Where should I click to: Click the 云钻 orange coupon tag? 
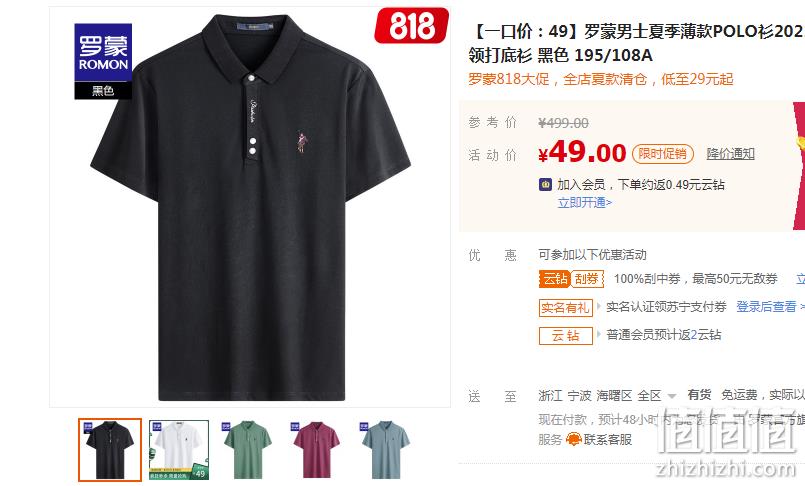555,279
